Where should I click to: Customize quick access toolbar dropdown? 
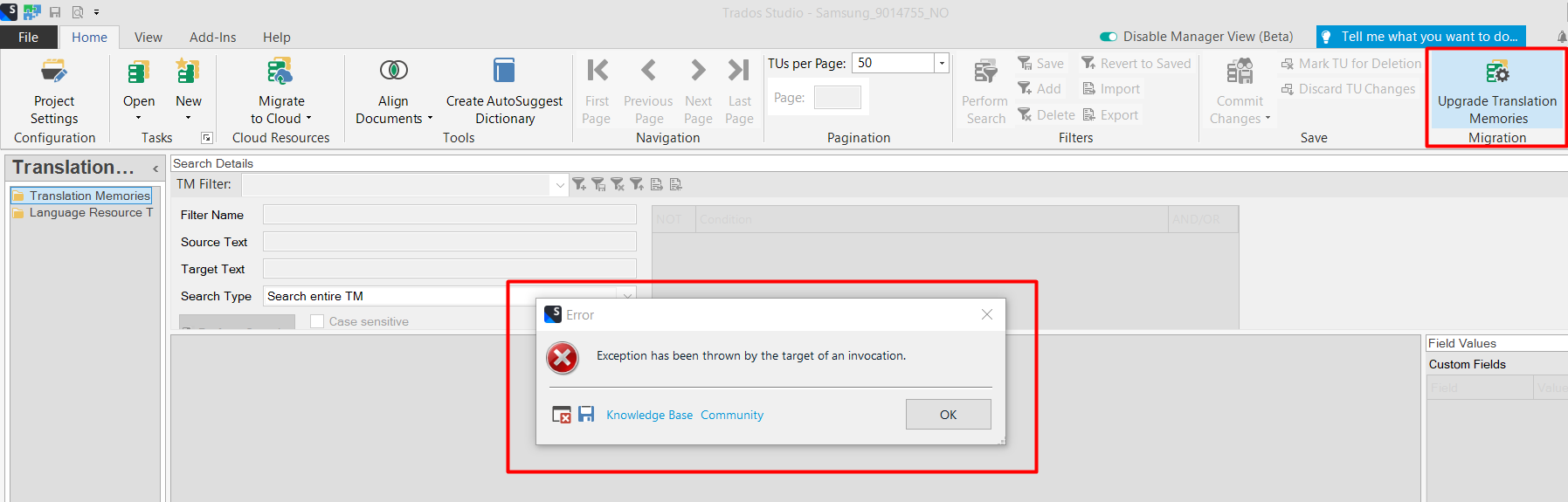(96, 12)
